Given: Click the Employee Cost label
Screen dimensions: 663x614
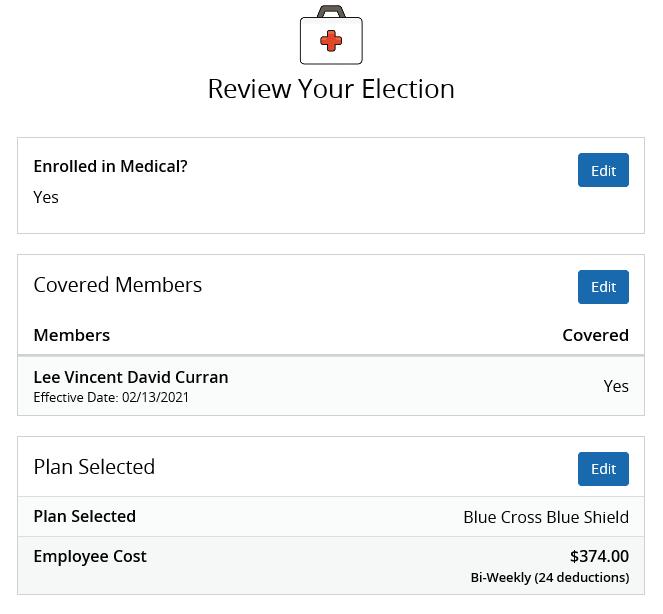Looking at the screenshot, I should (x=90, y=556).
